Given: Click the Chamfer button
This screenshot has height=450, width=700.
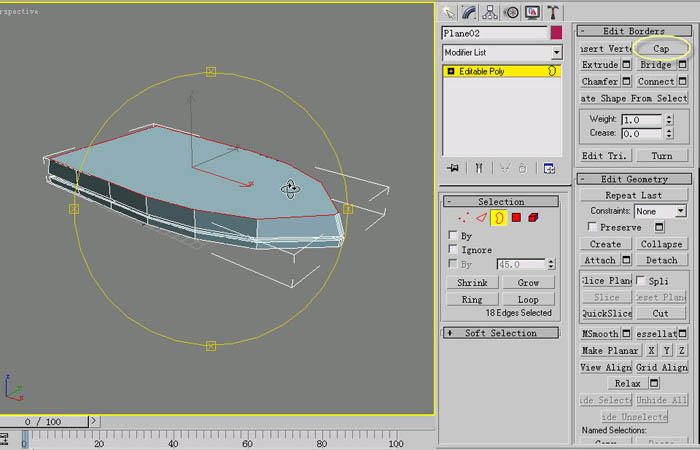Looking at the screenshot, I should point(600,81).
